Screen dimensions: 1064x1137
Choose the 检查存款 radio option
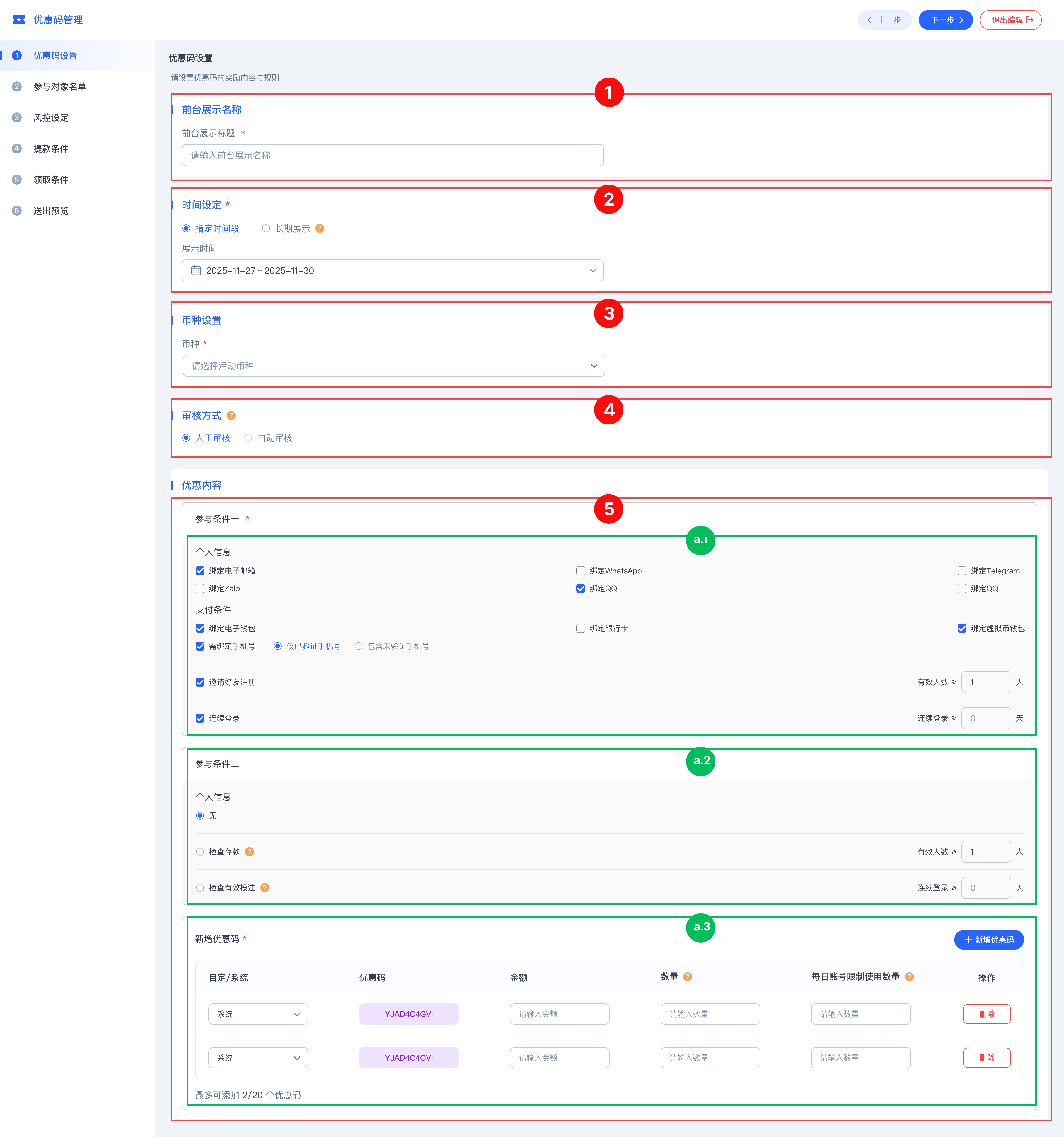pyautogui.click(x=200, y=852)
